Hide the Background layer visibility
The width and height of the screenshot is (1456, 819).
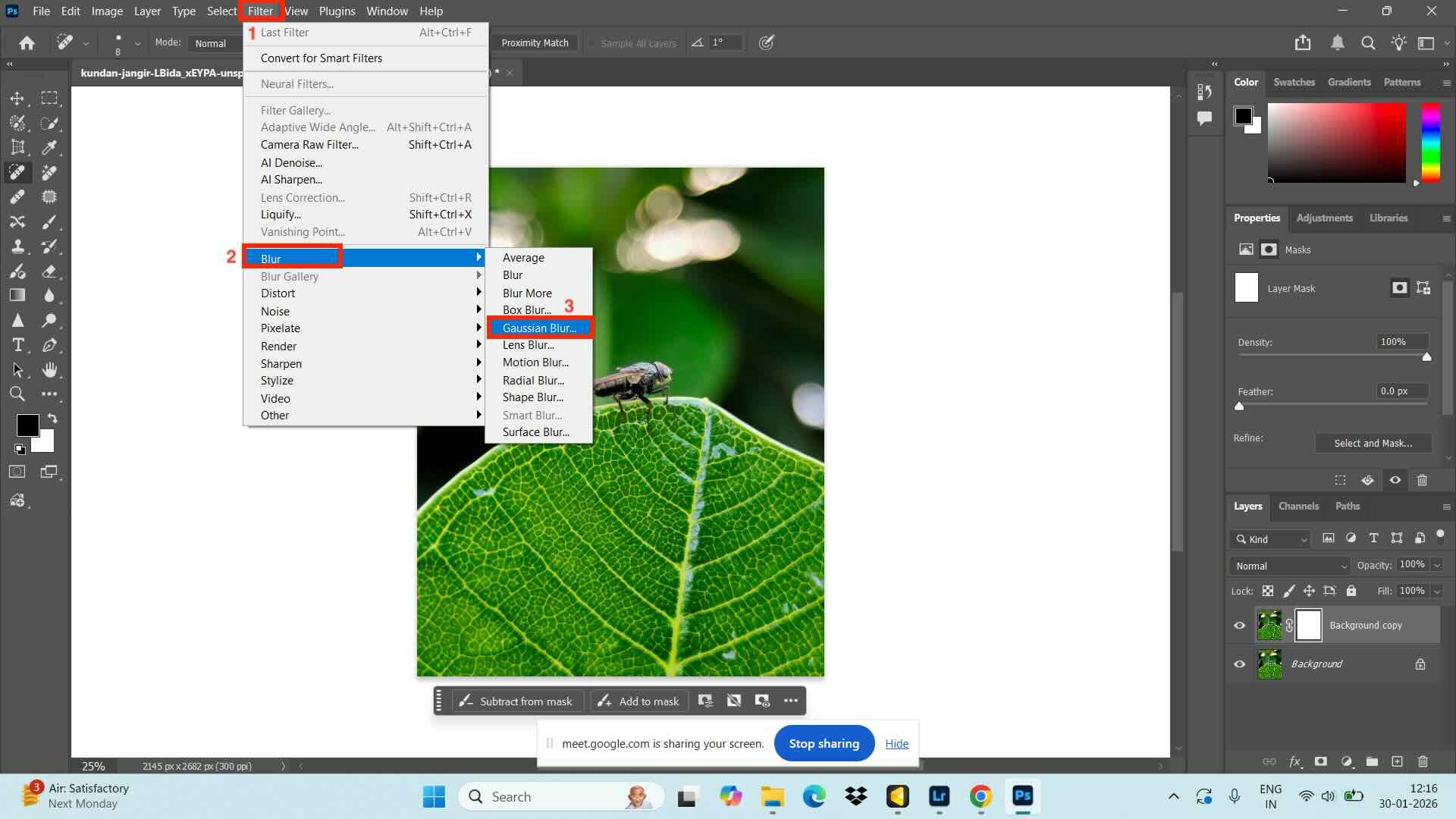coord(1240,664)
